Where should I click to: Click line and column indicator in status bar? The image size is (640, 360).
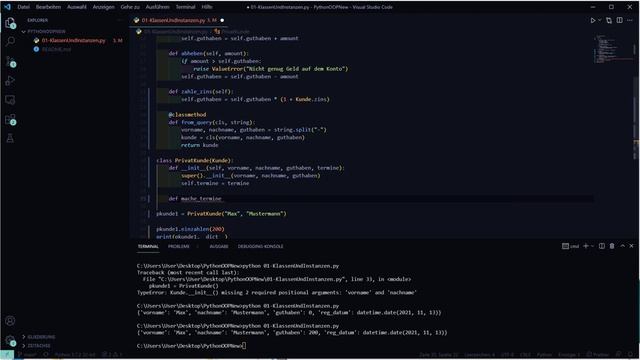coord(439,355)
